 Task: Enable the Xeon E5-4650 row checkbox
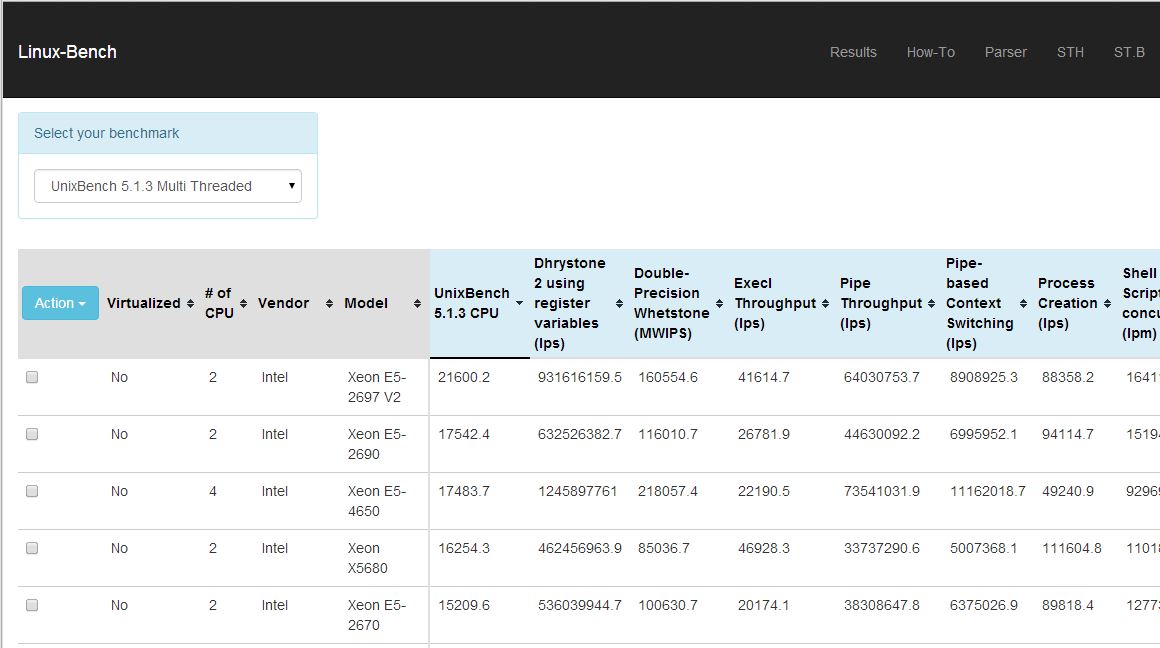pos(32,492)
